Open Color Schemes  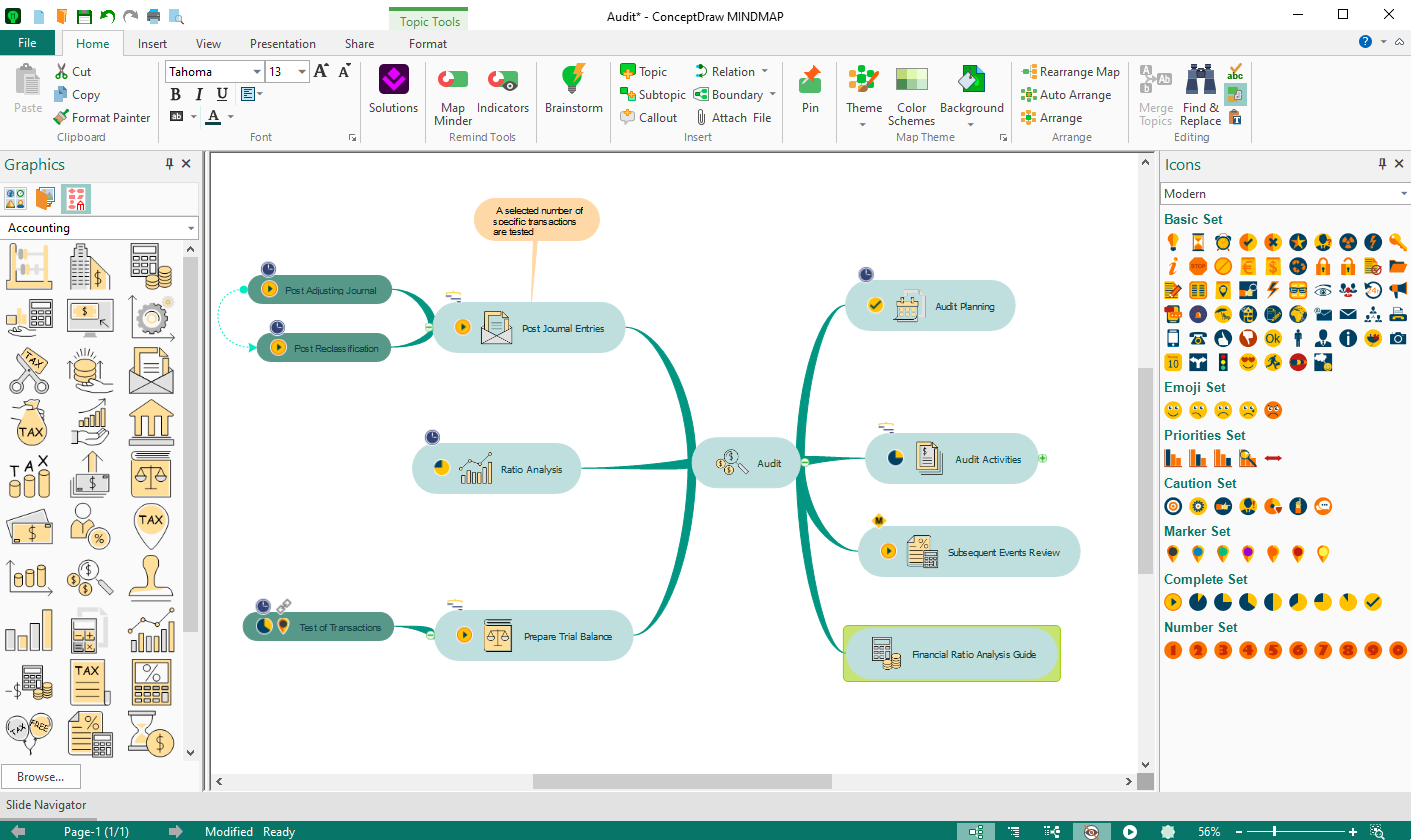click(911, 96)
